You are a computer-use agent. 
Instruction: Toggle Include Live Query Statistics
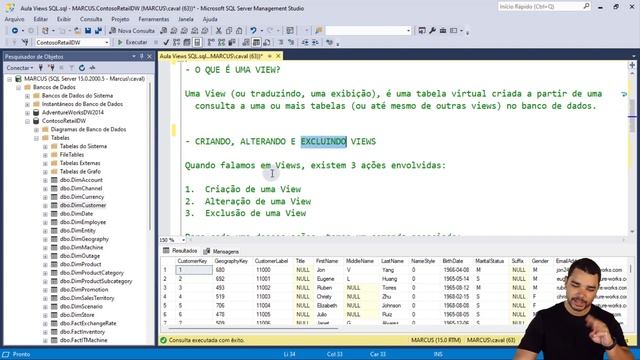[x=222, y=42]
